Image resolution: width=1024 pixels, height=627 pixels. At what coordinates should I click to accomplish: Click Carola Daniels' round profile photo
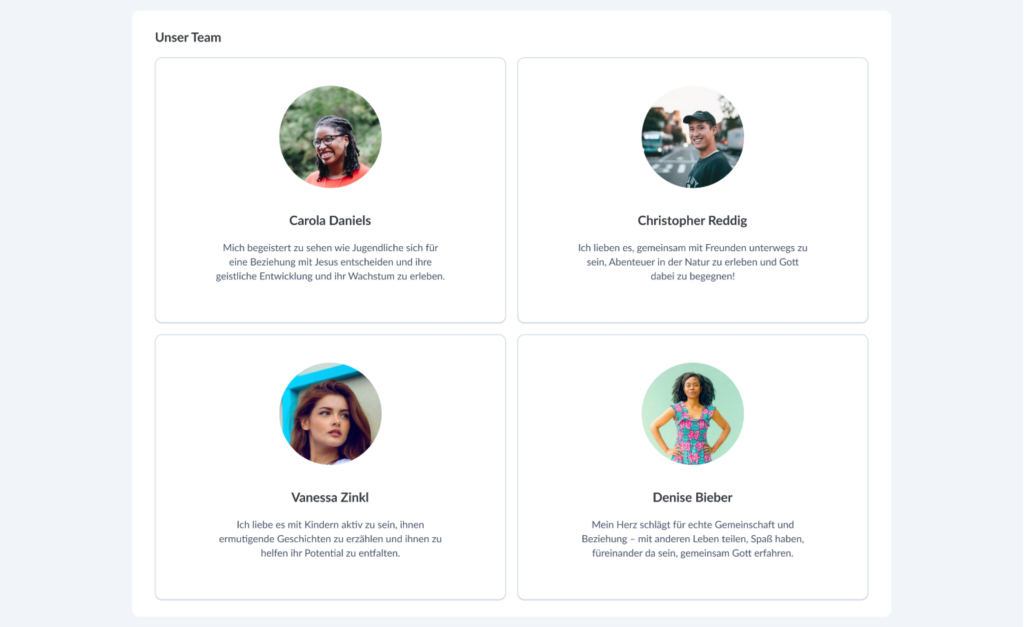point(330,137)
